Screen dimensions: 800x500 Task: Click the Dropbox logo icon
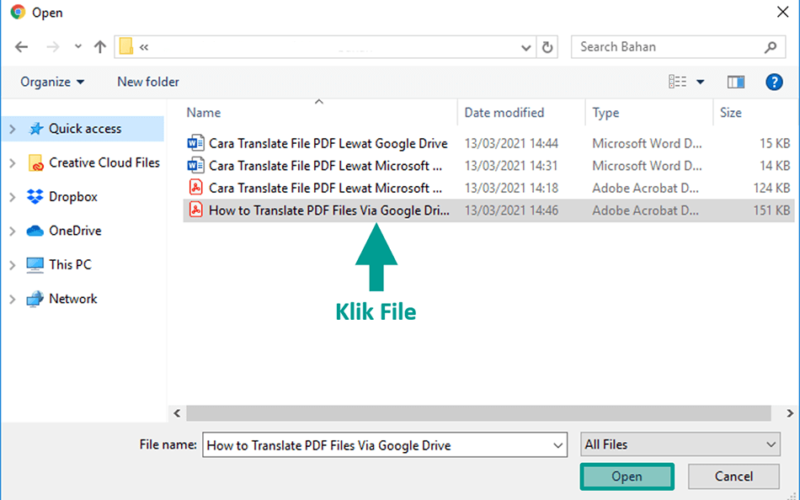coord(35,196)
